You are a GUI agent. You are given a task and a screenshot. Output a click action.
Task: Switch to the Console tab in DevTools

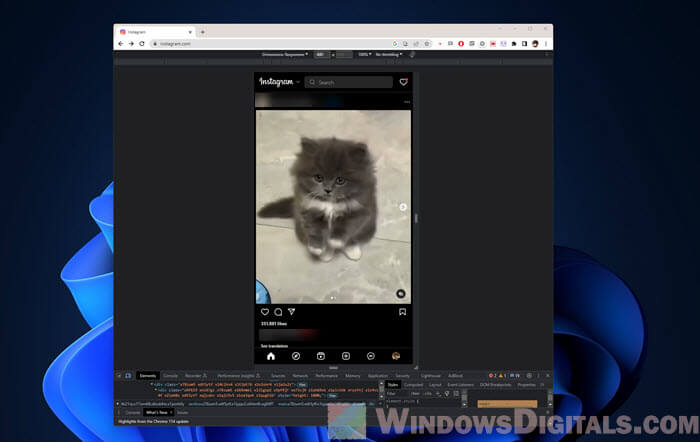pyautogui.click(x=171, y=375)
